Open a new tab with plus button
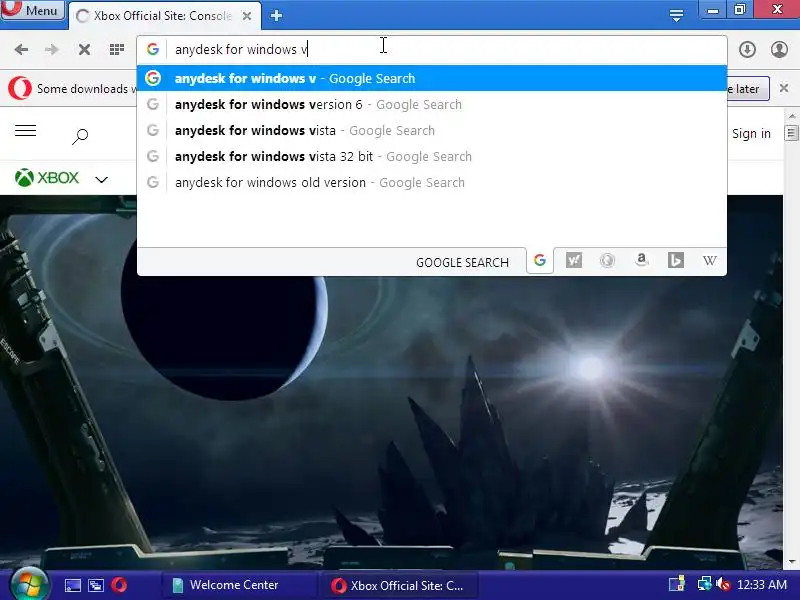800x600 pixels. [276, 16]
